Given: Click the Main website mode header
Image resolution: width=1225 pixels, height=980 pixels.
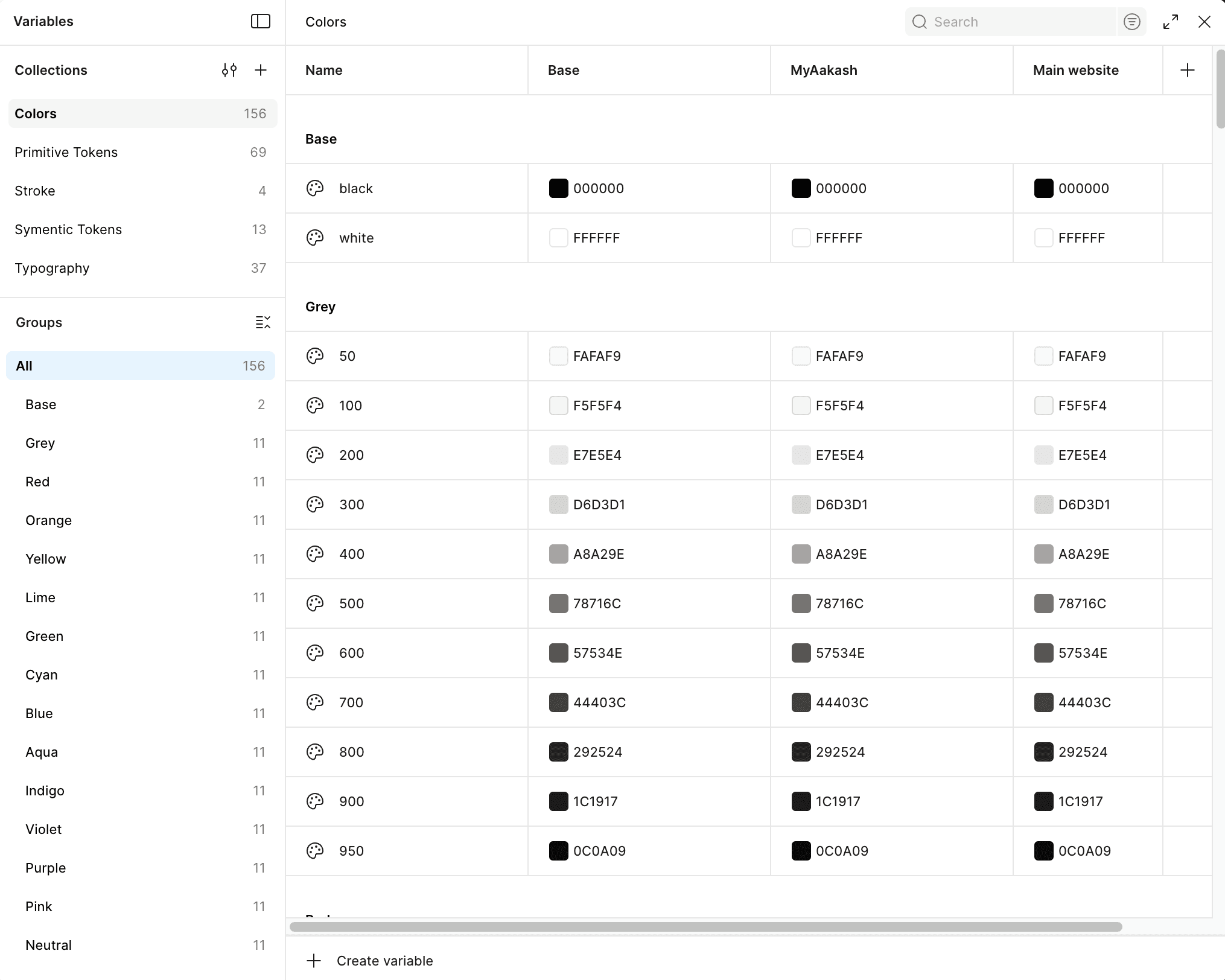Looking at the screenshot, I should (x=1075, y=70).
